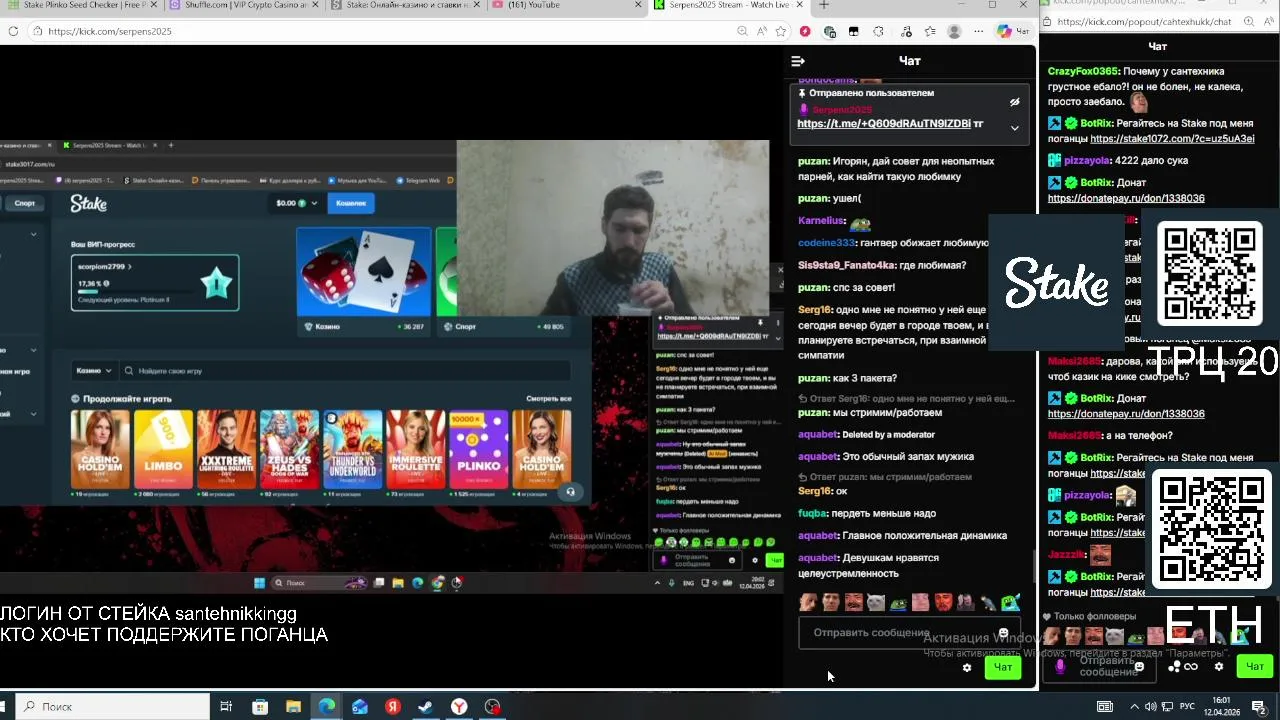Open Казино category dropdown in streamed Stake page

[95, 371]
